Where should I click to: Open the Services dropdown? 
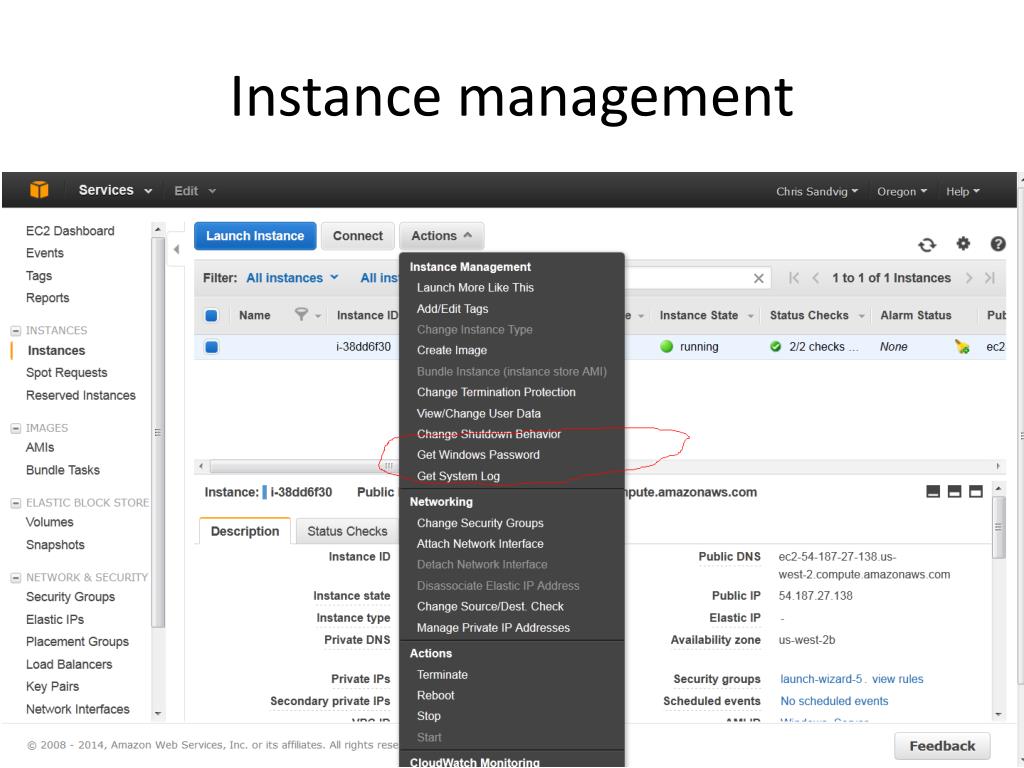[115, 190]
